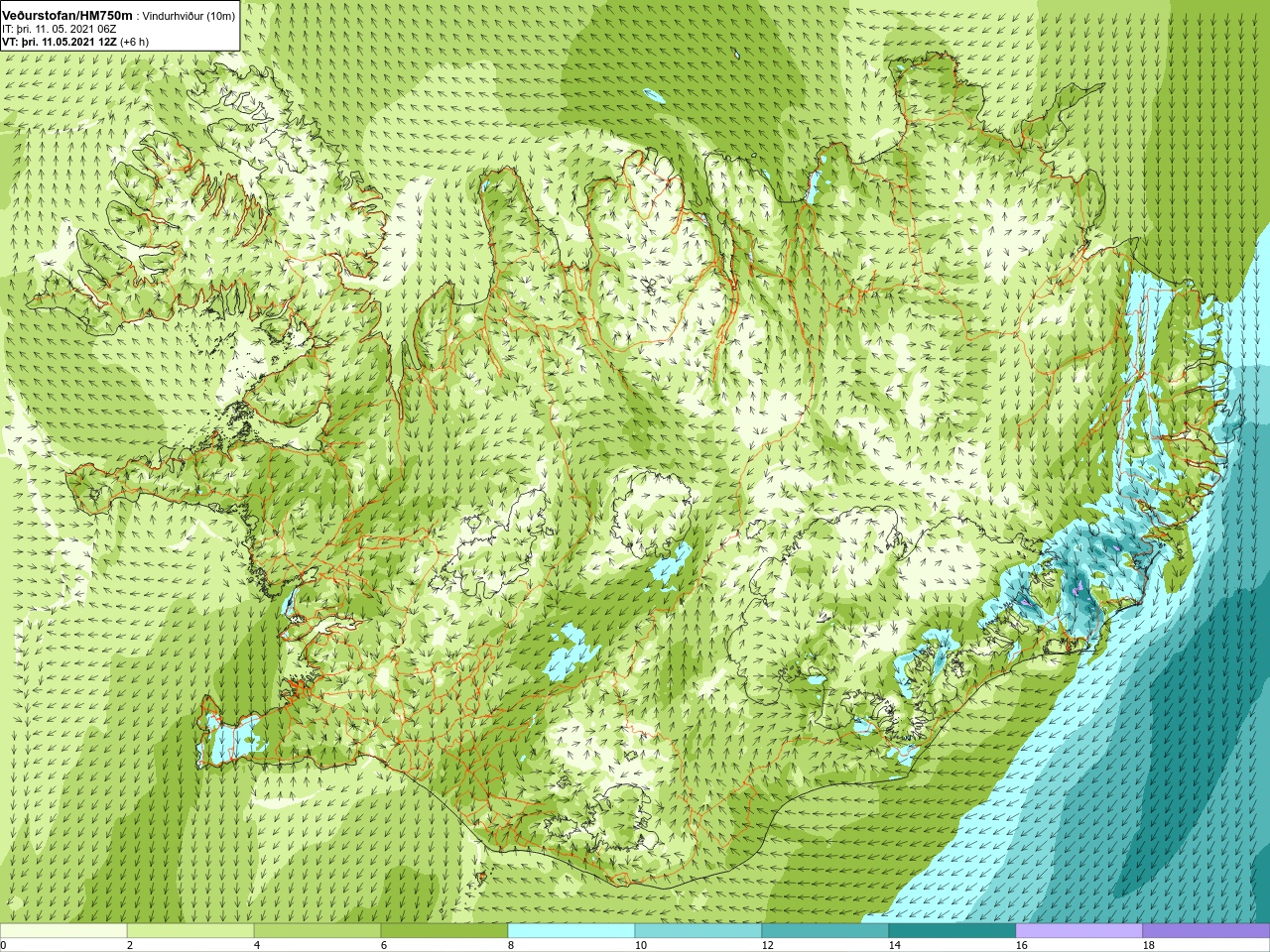
Task: Click the 'IT: þri. 11. 05. 2021 06Z' line
Action: [60, 29]
